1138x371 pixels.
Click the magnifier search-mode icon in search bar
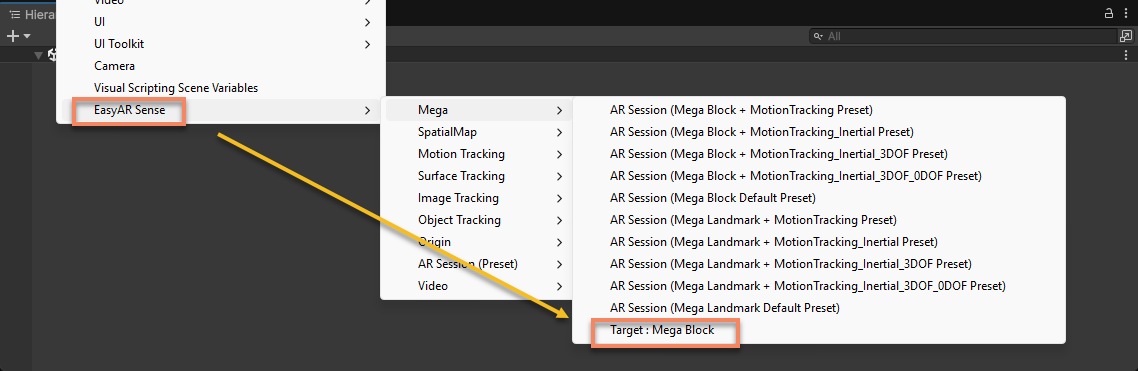pyautogui.click(x=818, y=36)
